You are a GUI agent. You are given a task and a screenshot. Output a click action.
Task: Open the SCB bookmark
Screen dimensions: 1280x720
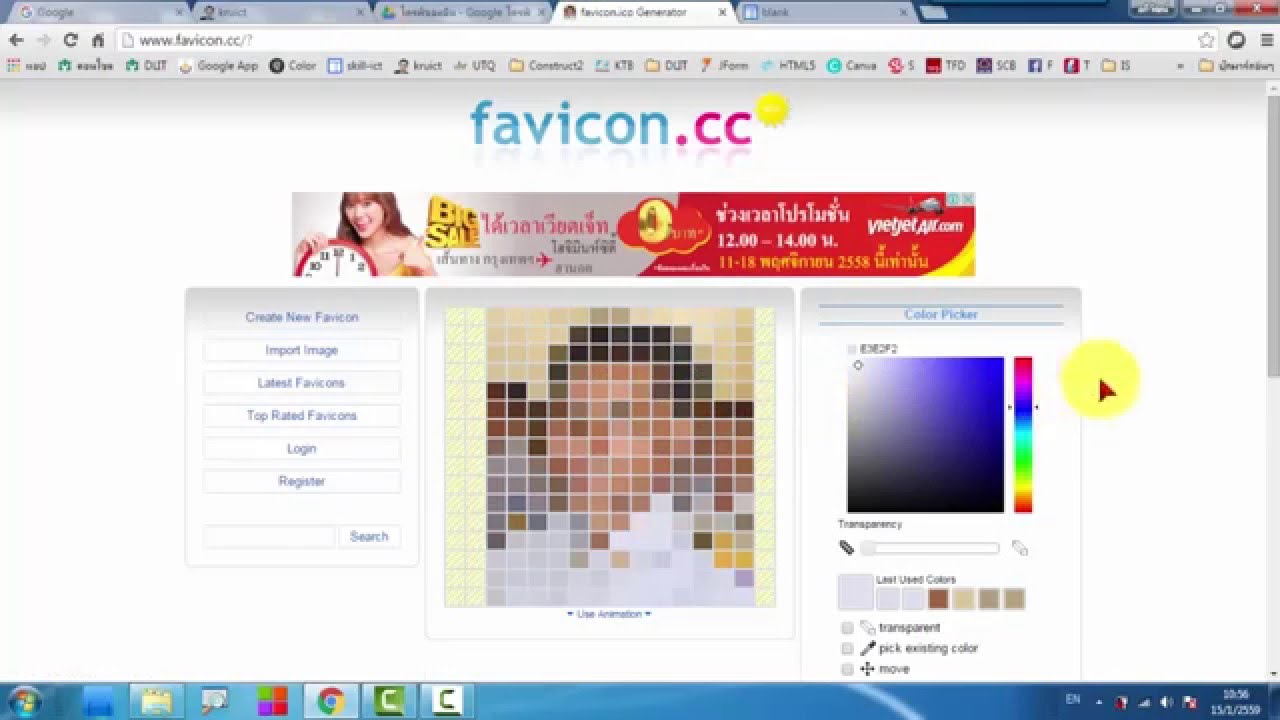tap(996, 66)
